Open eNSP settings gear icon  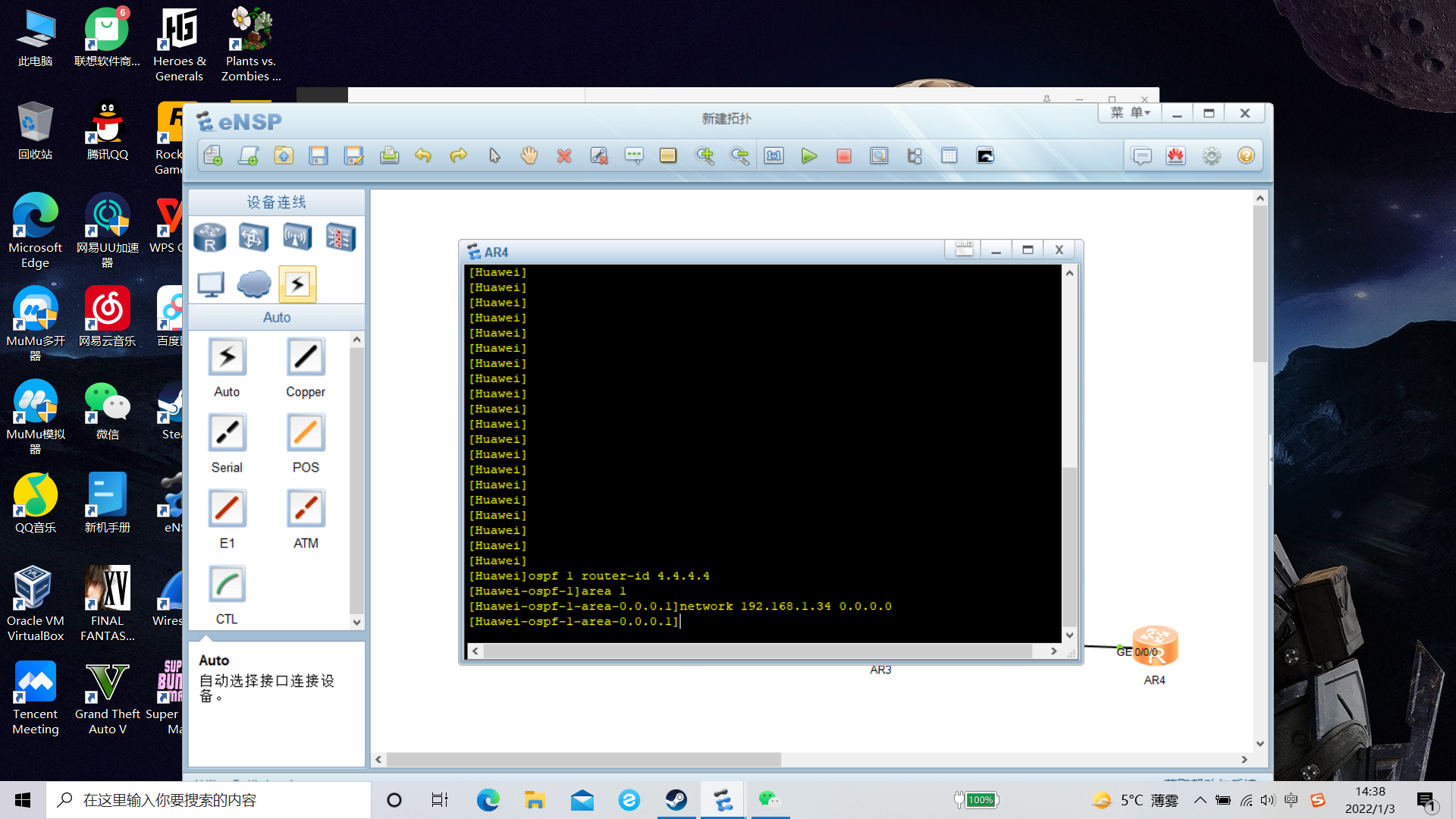coord(1212,155)
